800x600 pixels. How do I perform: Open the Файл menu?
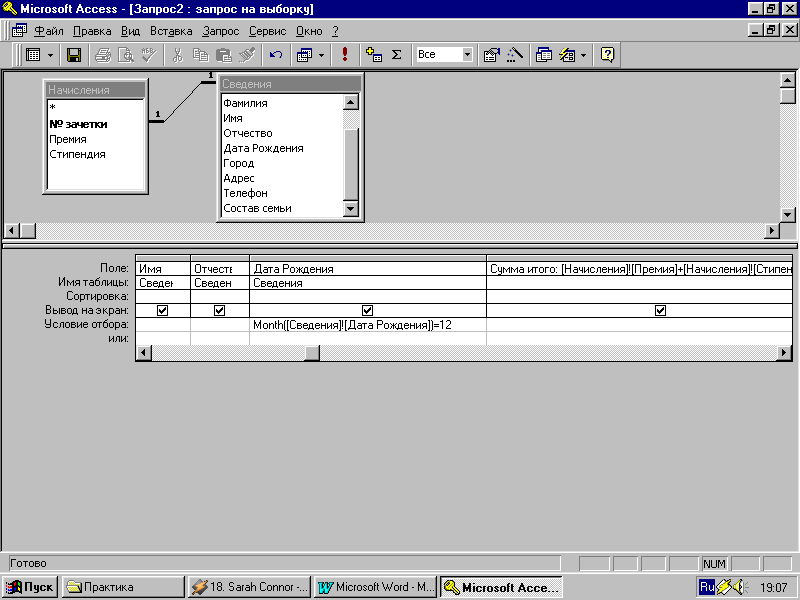[x=48, y=31]
